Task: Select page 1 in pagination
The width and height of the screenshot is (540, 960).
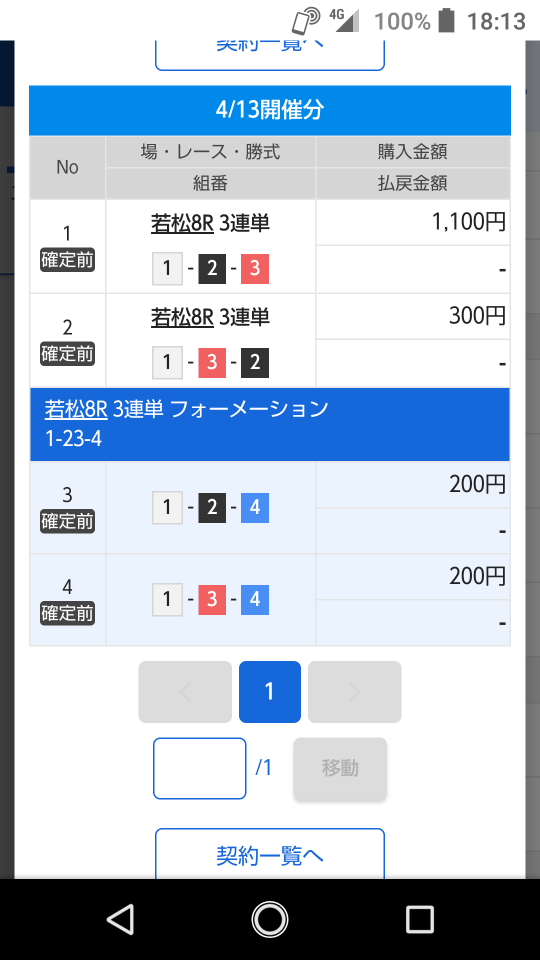Action: click(x=270, y=692)
